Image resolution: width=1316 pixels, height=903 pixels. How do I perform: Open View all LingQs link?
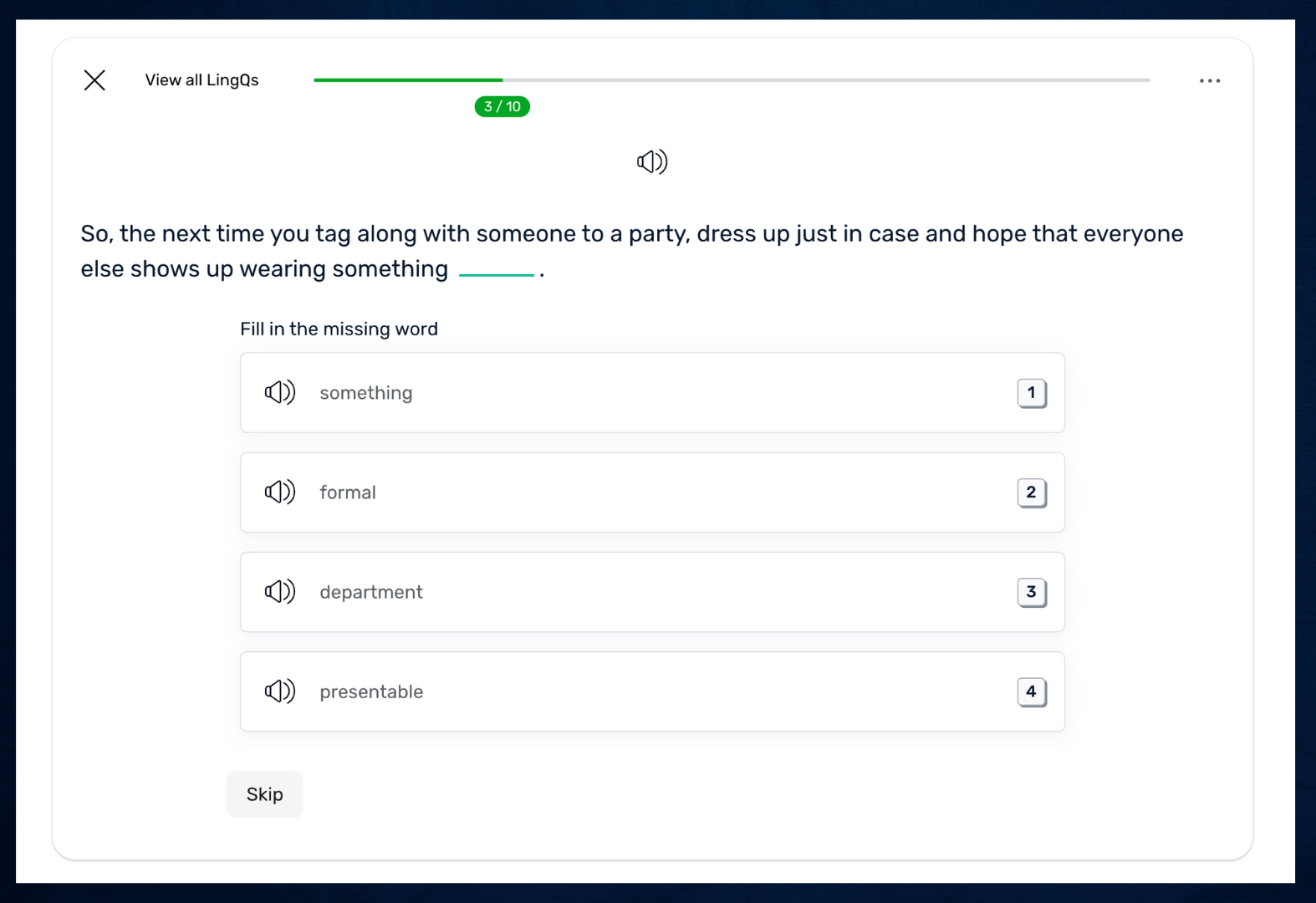click(x=201, y=80)
